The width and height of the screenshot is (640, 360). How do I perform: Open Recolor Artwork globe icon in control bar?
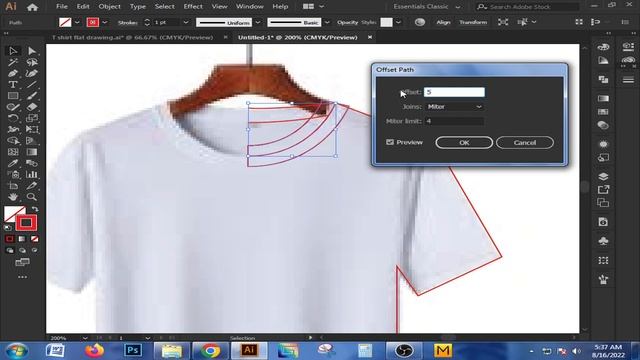click(x=420, y=22)
